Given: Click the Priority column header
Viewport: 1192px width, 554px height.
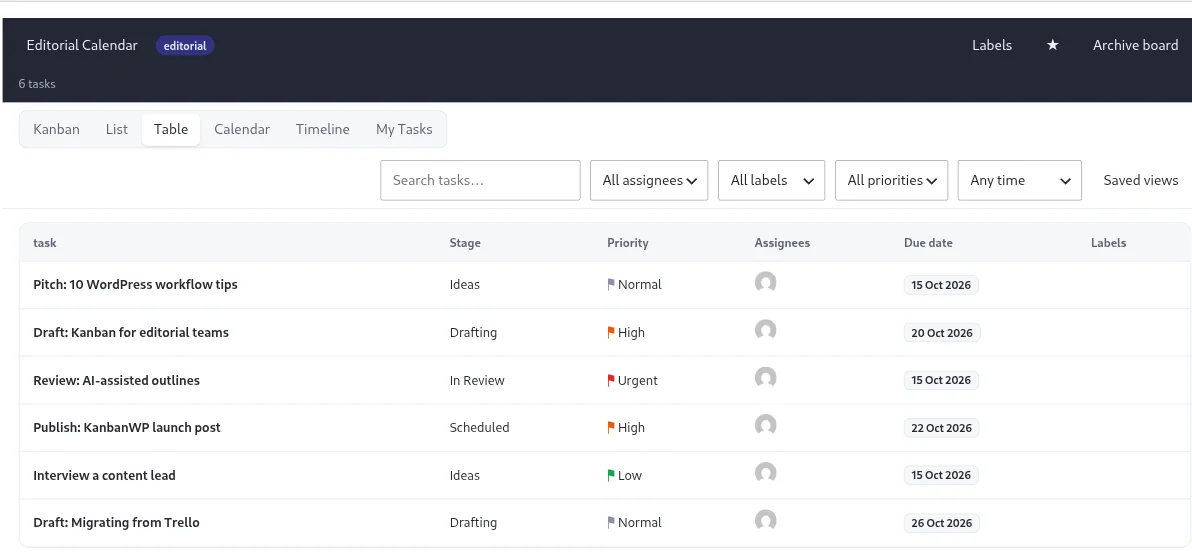Looking at the screenshot, I should [628, 243].
